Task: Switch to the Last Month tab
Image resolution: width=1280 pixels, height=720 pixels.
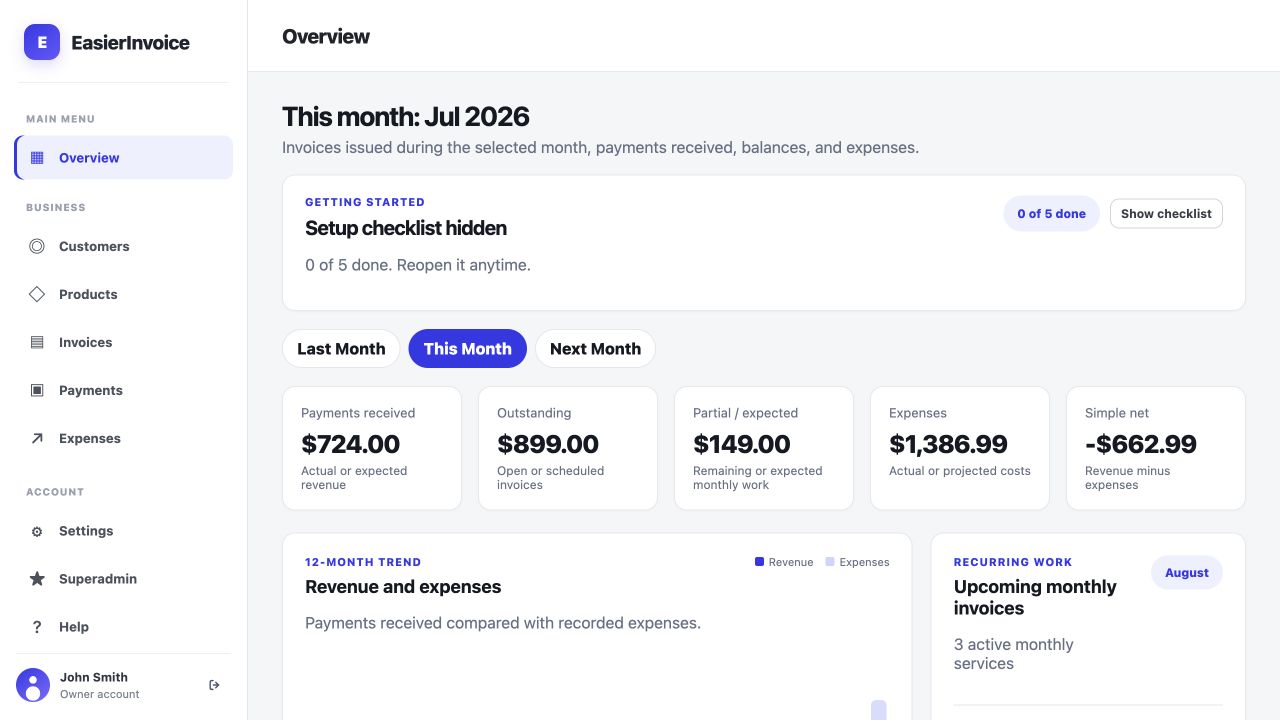Action: pyautogui.click(x=341, y=349)
